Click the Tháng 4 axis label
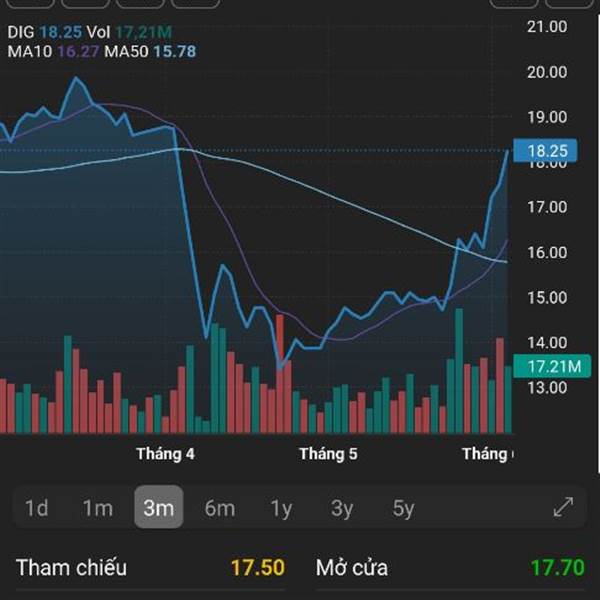600x600 pixels. click(x=165, y=454)
